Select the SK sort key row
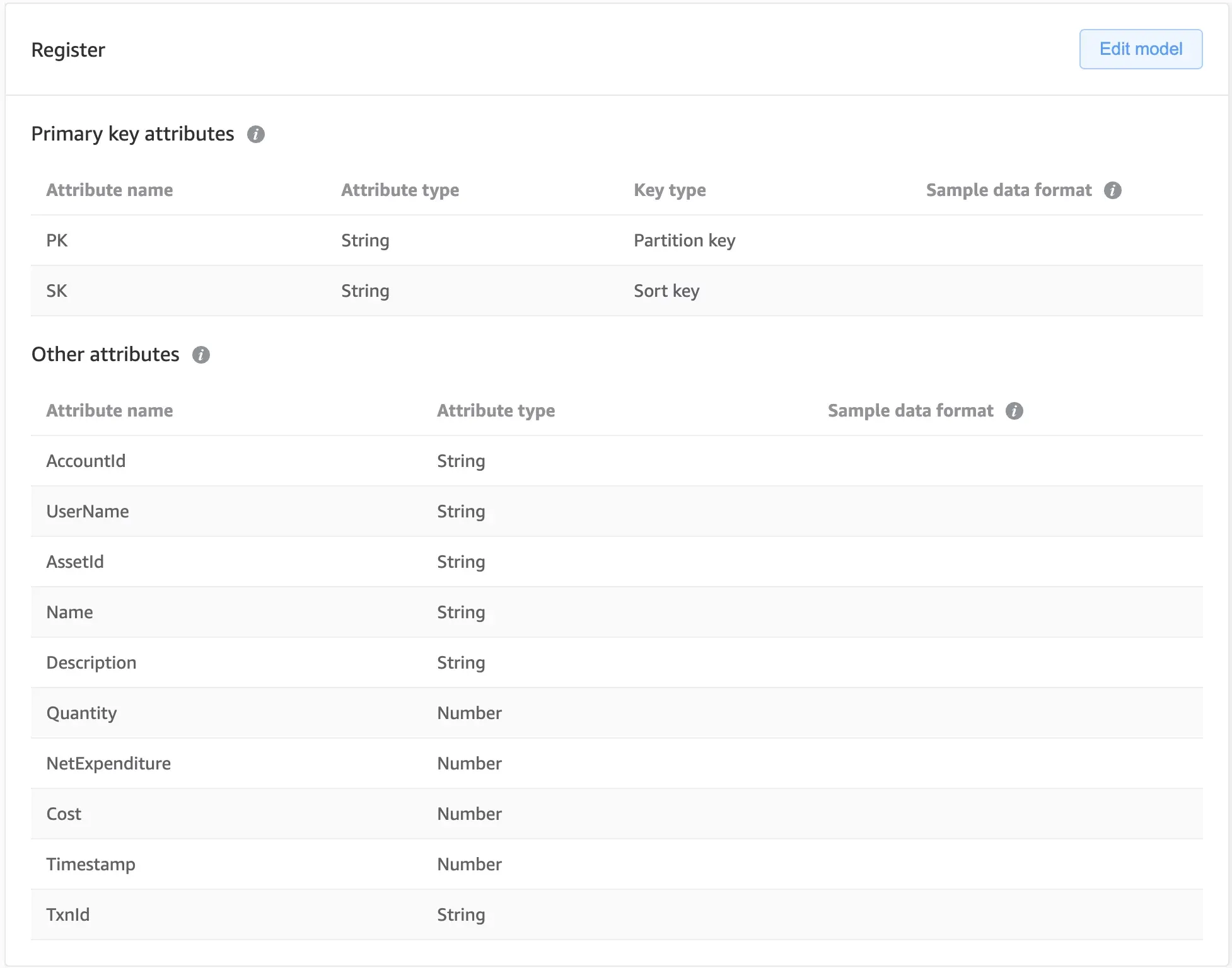 click(x=616, y=291)
